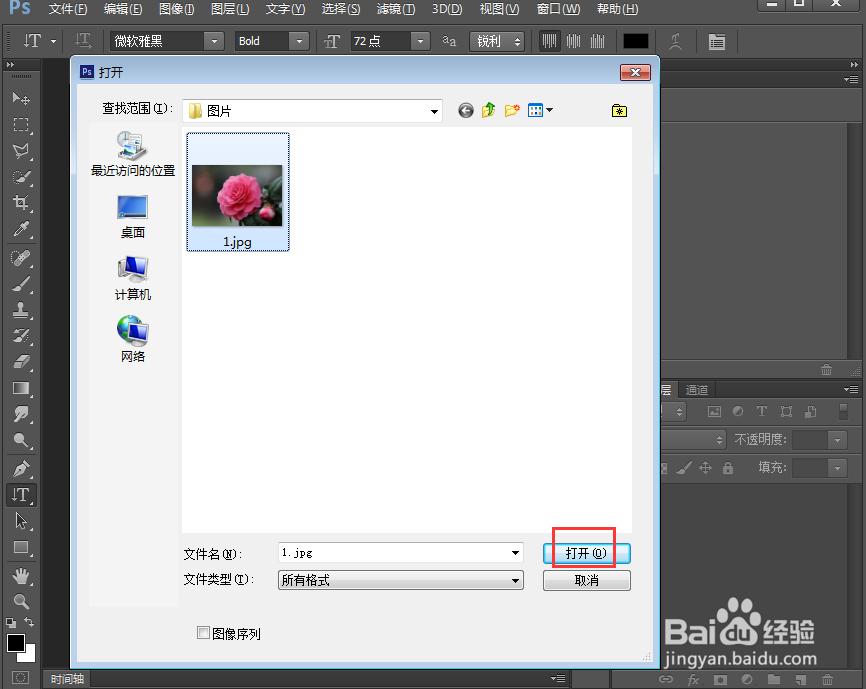The image size is (866, 689).
Task: Click the background color swatch
Action: (x=29, y=656)
